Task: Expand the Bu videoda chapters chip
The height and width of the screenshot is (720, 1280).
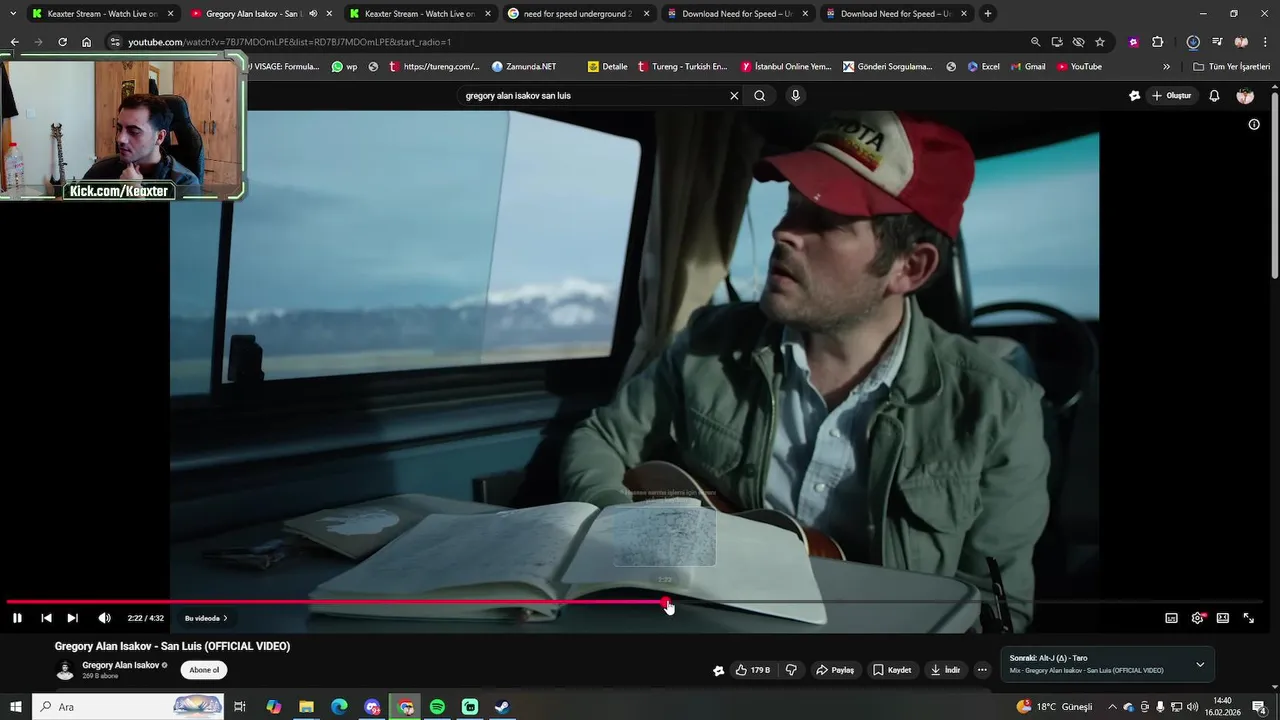Action: tap(206, 618)
